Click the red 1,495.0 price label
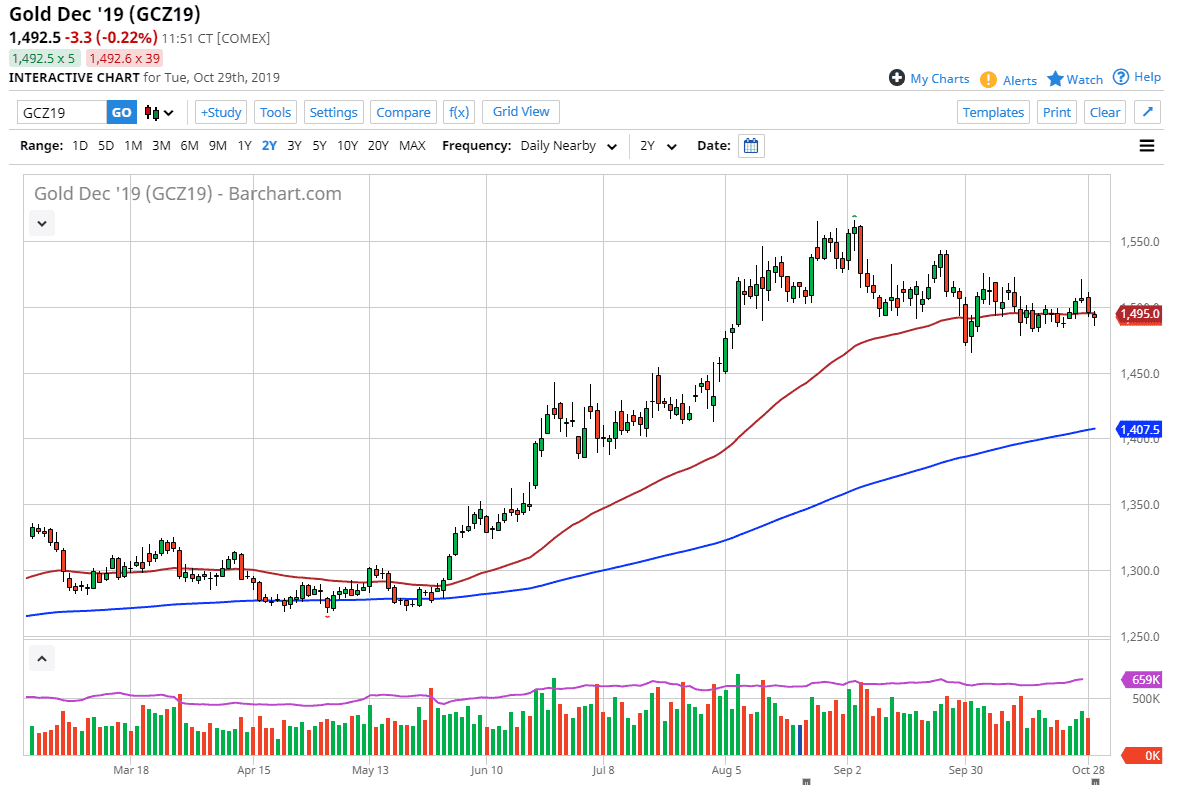1188x785 pixels. [1138, 314]
